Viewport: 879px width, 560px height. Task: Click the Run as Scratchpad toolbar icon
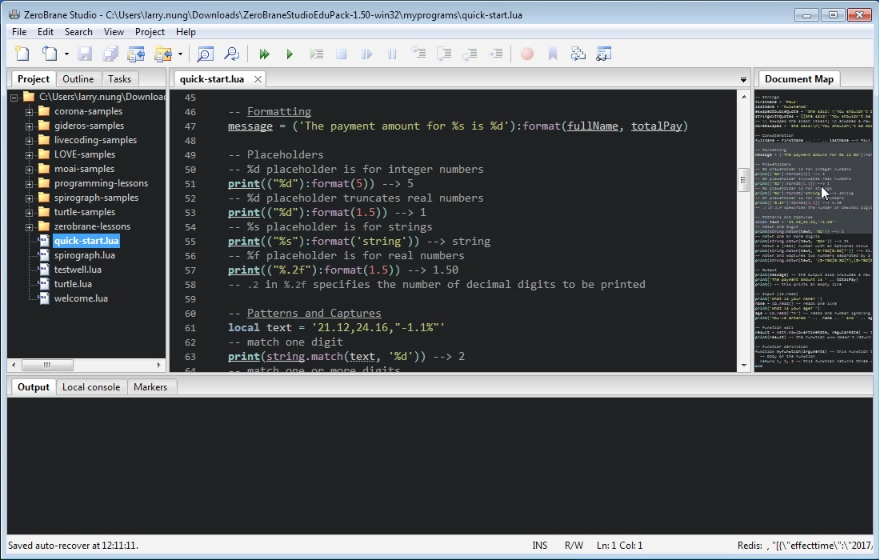(316, 54)
